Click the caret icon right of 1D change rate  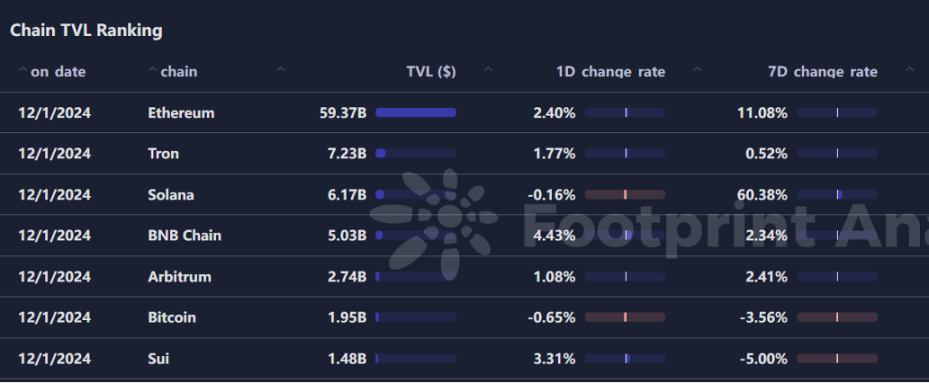pos(697,70)
